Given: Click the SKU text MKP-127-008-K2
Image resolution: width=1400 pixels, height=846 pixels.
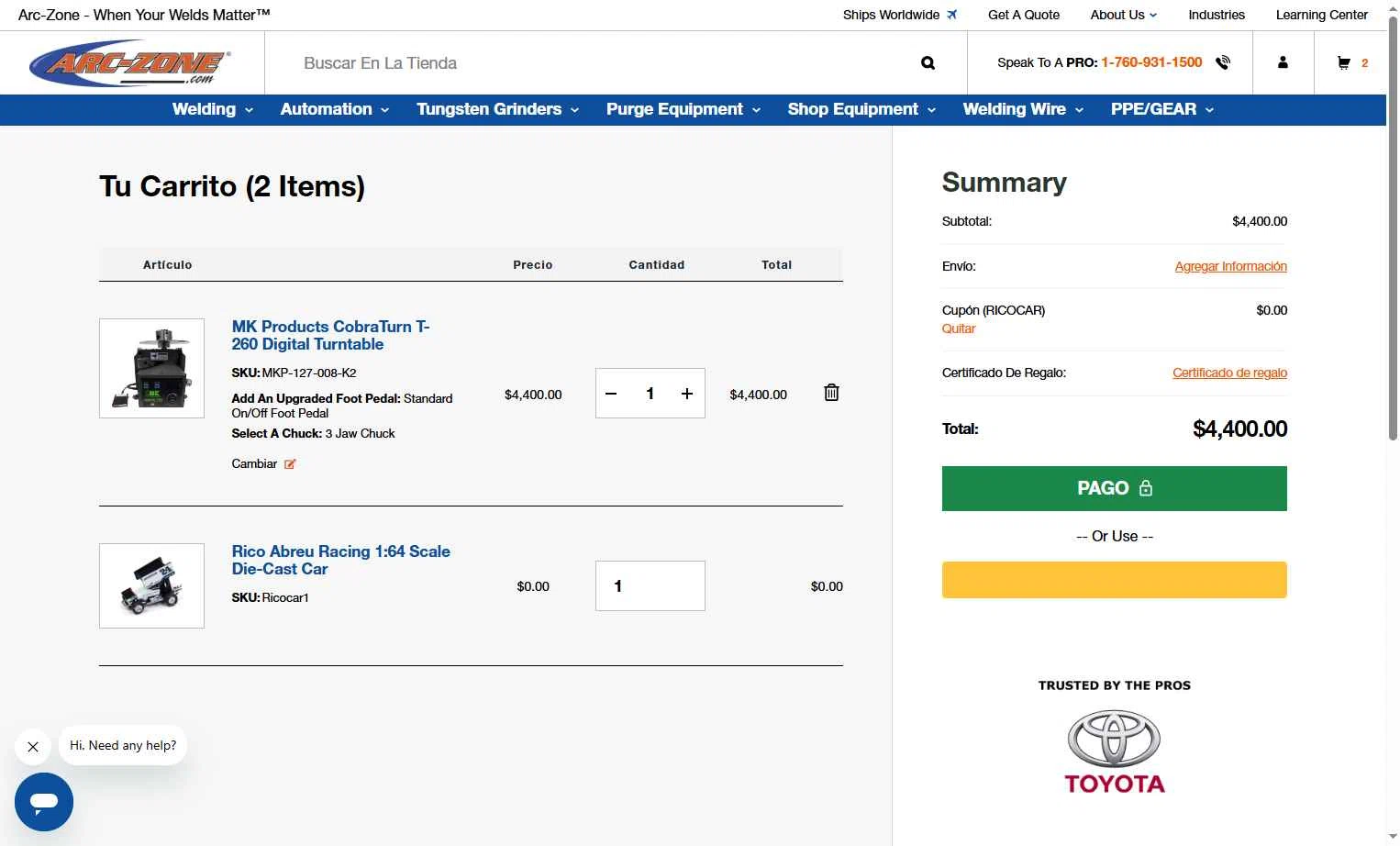Looking at the screenshot, I should [x=309, y=373].
